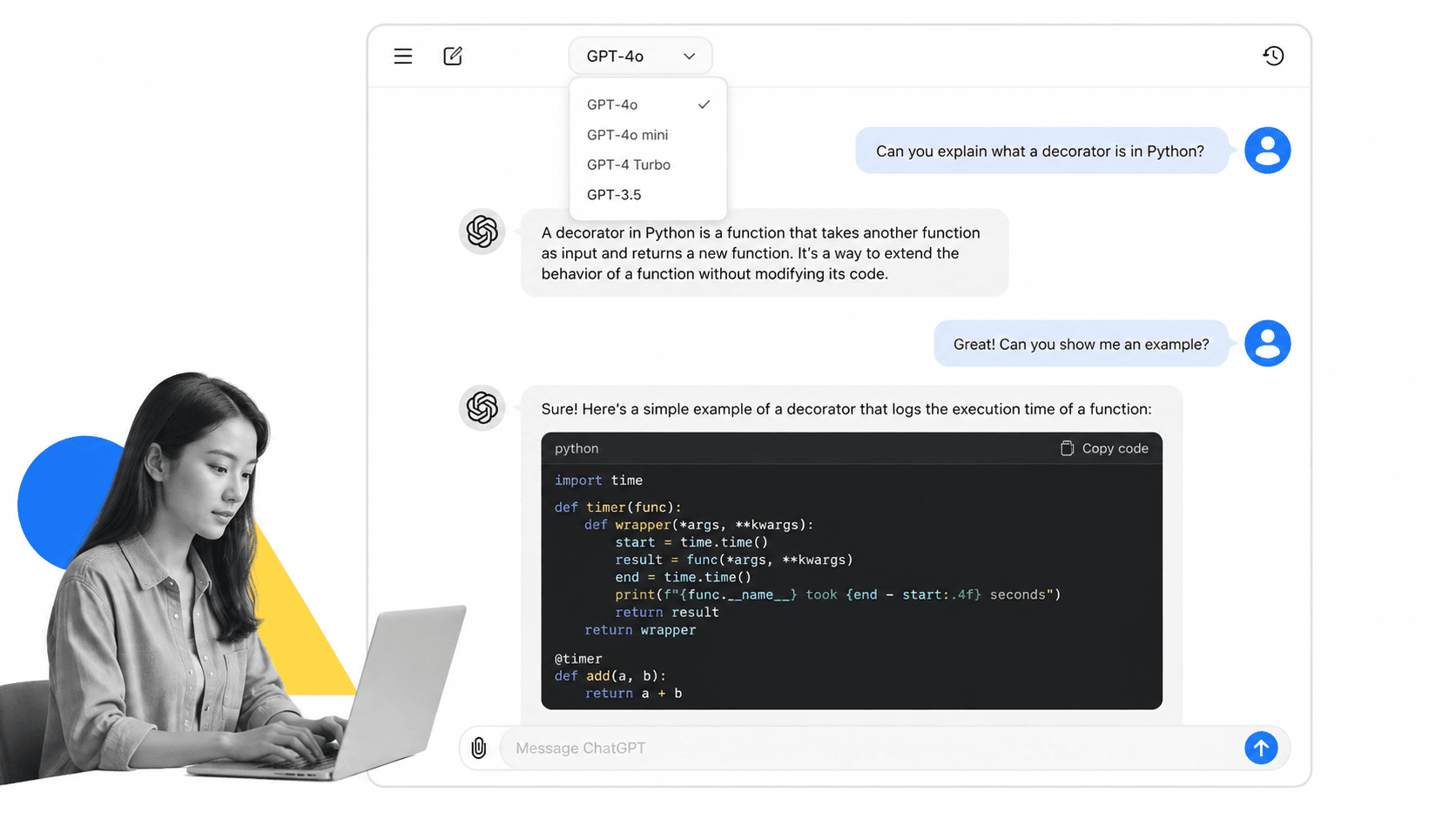This screenshot has height=819, width=1456.
Task: Click the 'Sure! Here's a simple example' text
Action: [x=846, y=409]
